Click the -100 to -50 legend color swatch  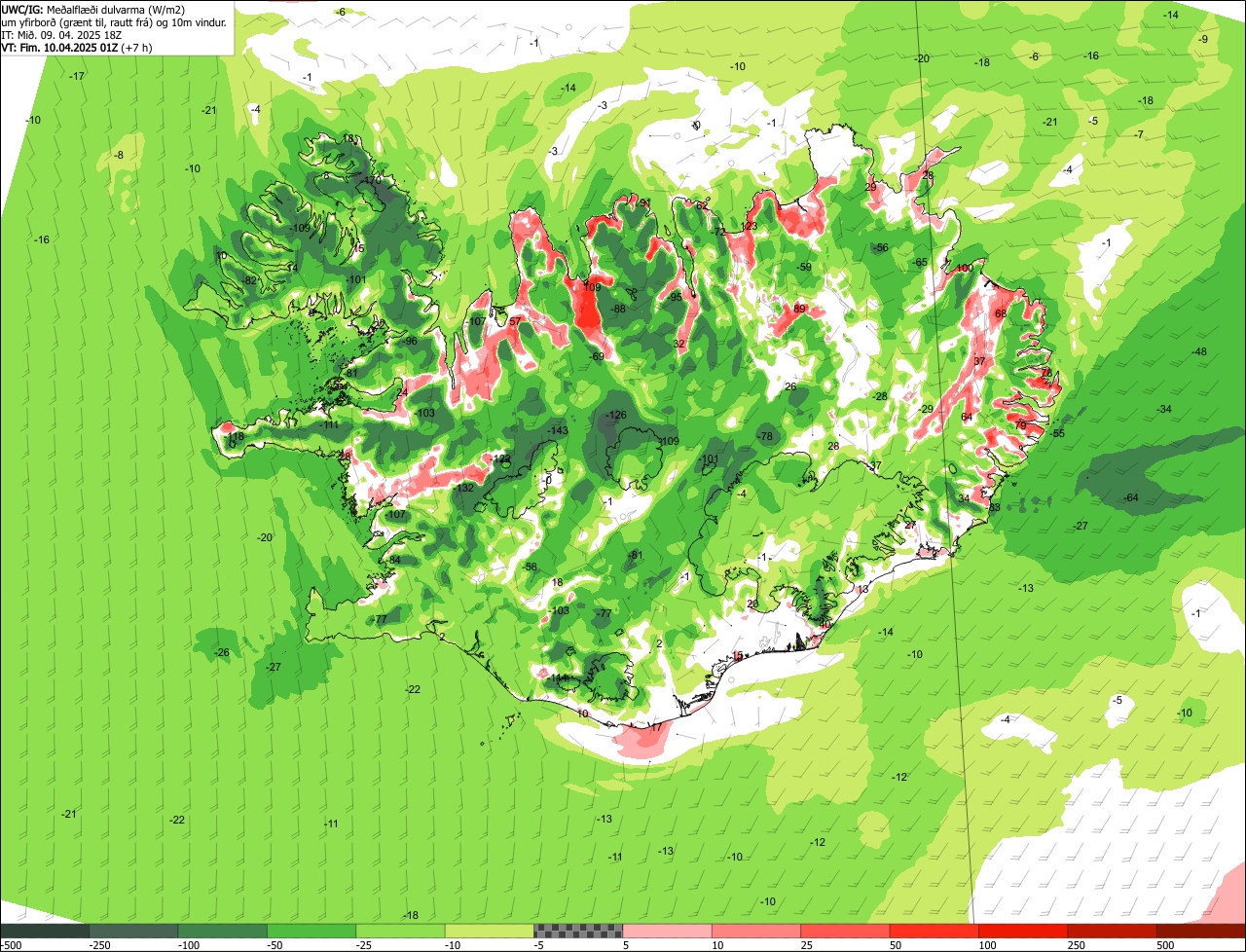click(223, 931)
